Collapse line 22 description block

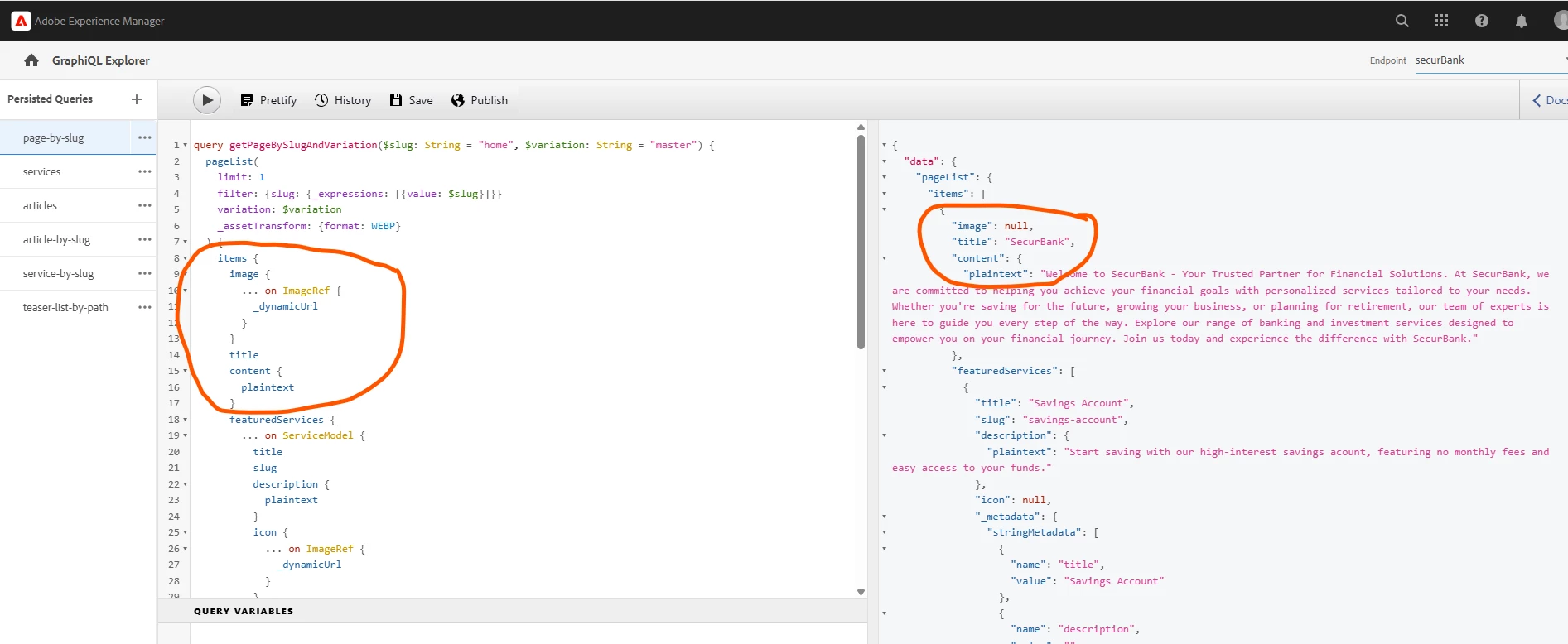[185, 484]
